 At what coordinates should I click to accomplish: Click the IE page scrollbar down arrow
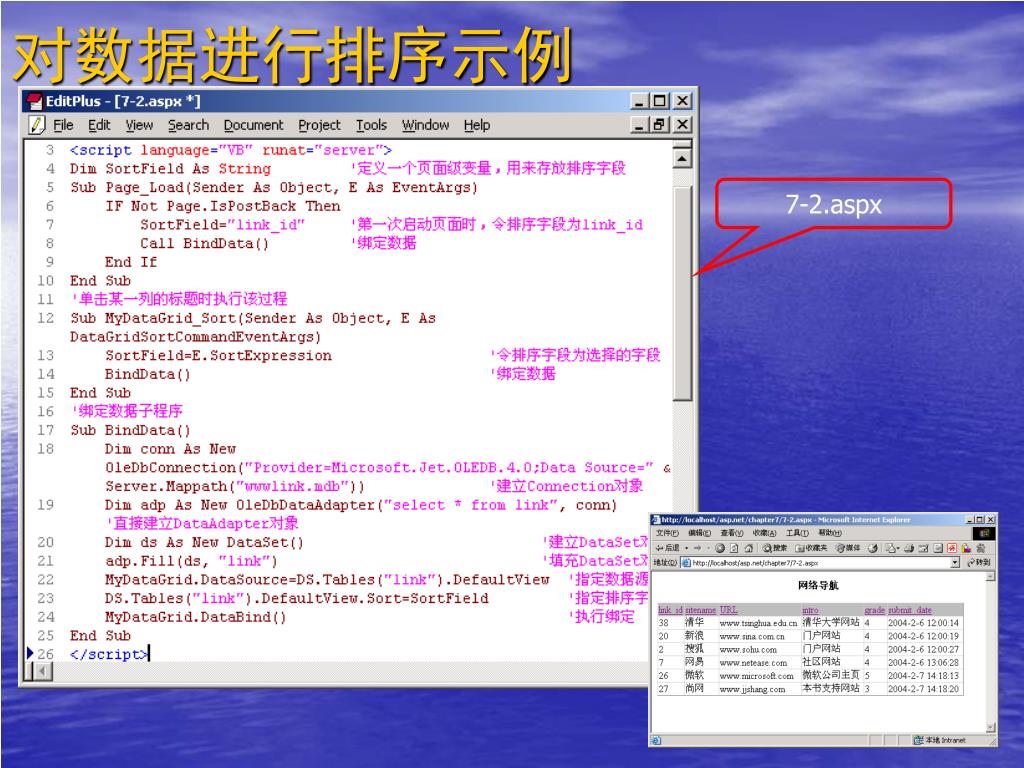point(991,727)
